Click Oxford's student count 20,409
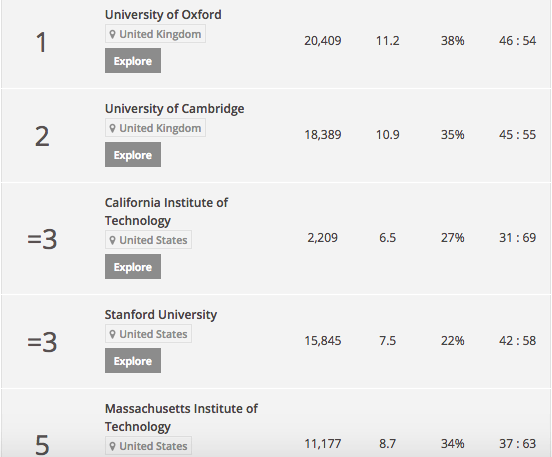 click(x=323, y=41)
